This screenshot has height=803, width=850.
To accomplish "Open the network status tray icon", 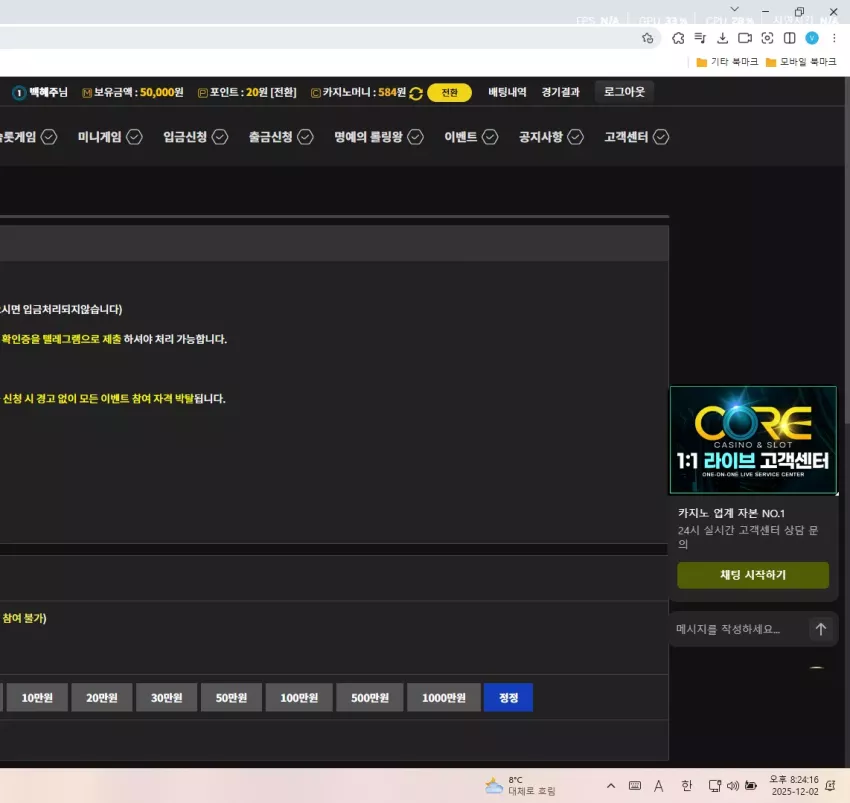I will [x=714, y=786].
